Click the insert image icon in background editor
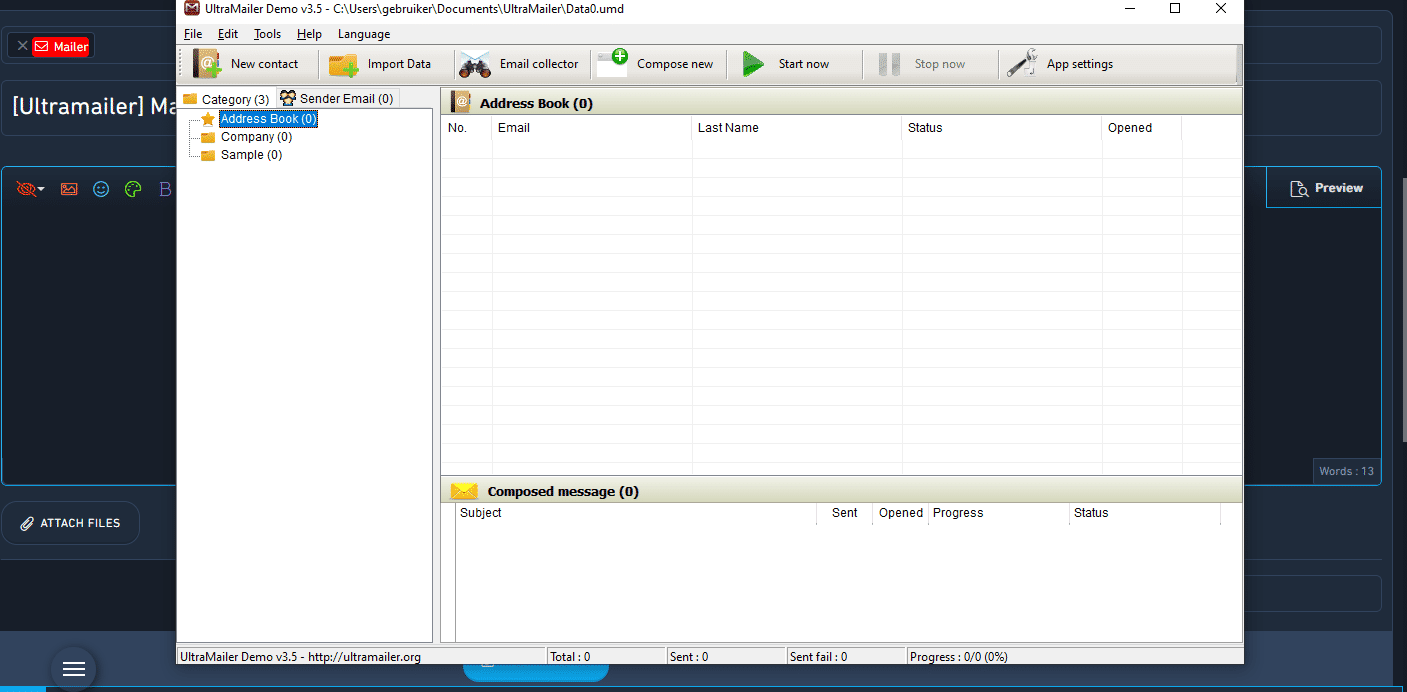Viewport: 1407px width, 692px height. (69, 189)
